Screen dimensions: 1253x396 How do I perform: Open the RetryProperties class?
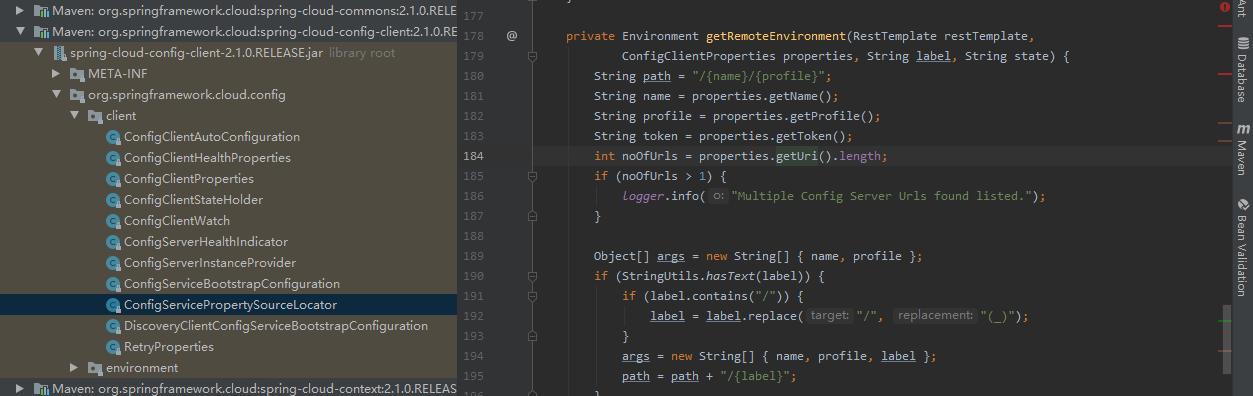(169, 347)
